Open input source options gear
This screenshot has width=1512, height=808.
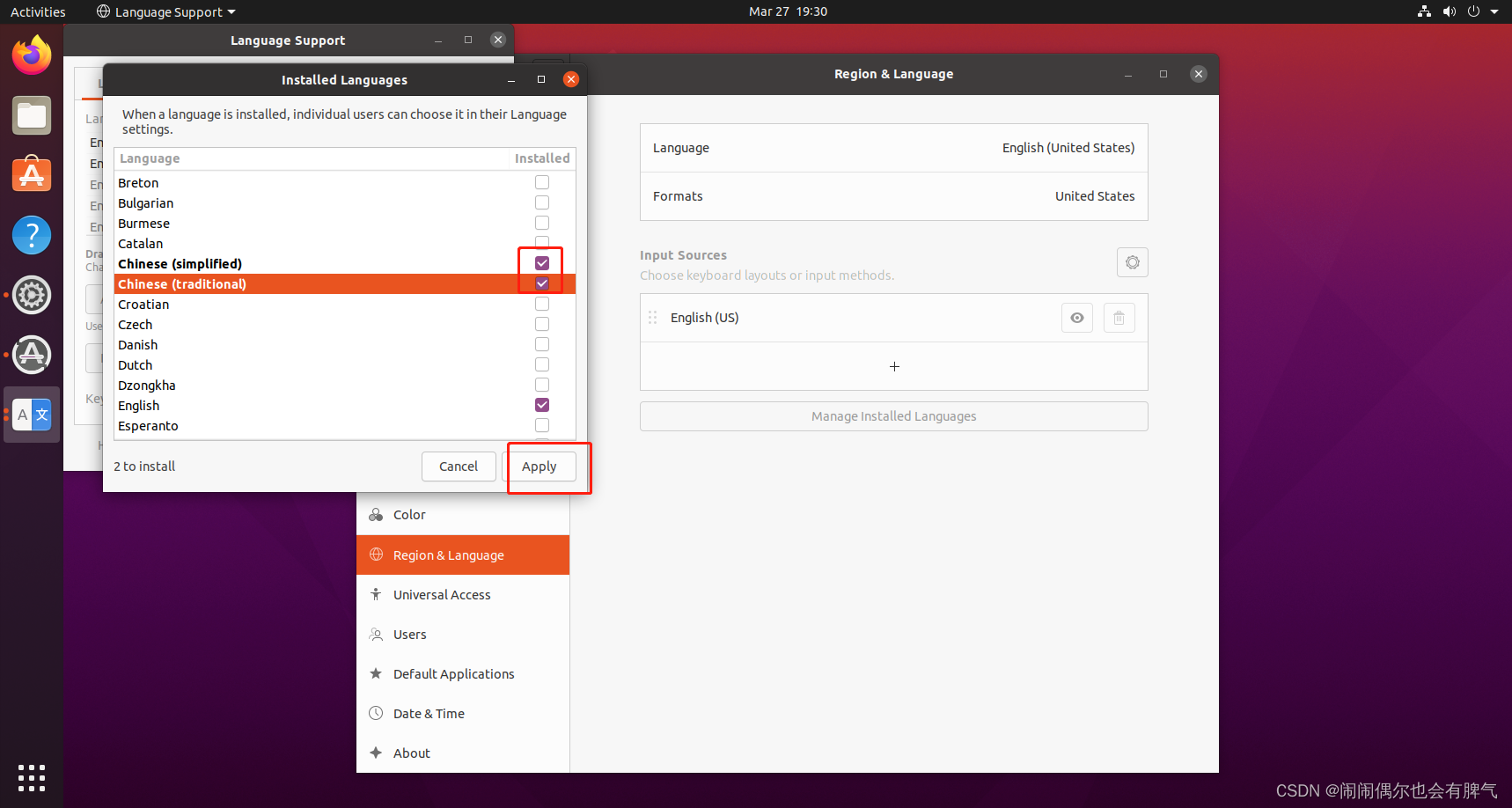(x=1132, y=262)
